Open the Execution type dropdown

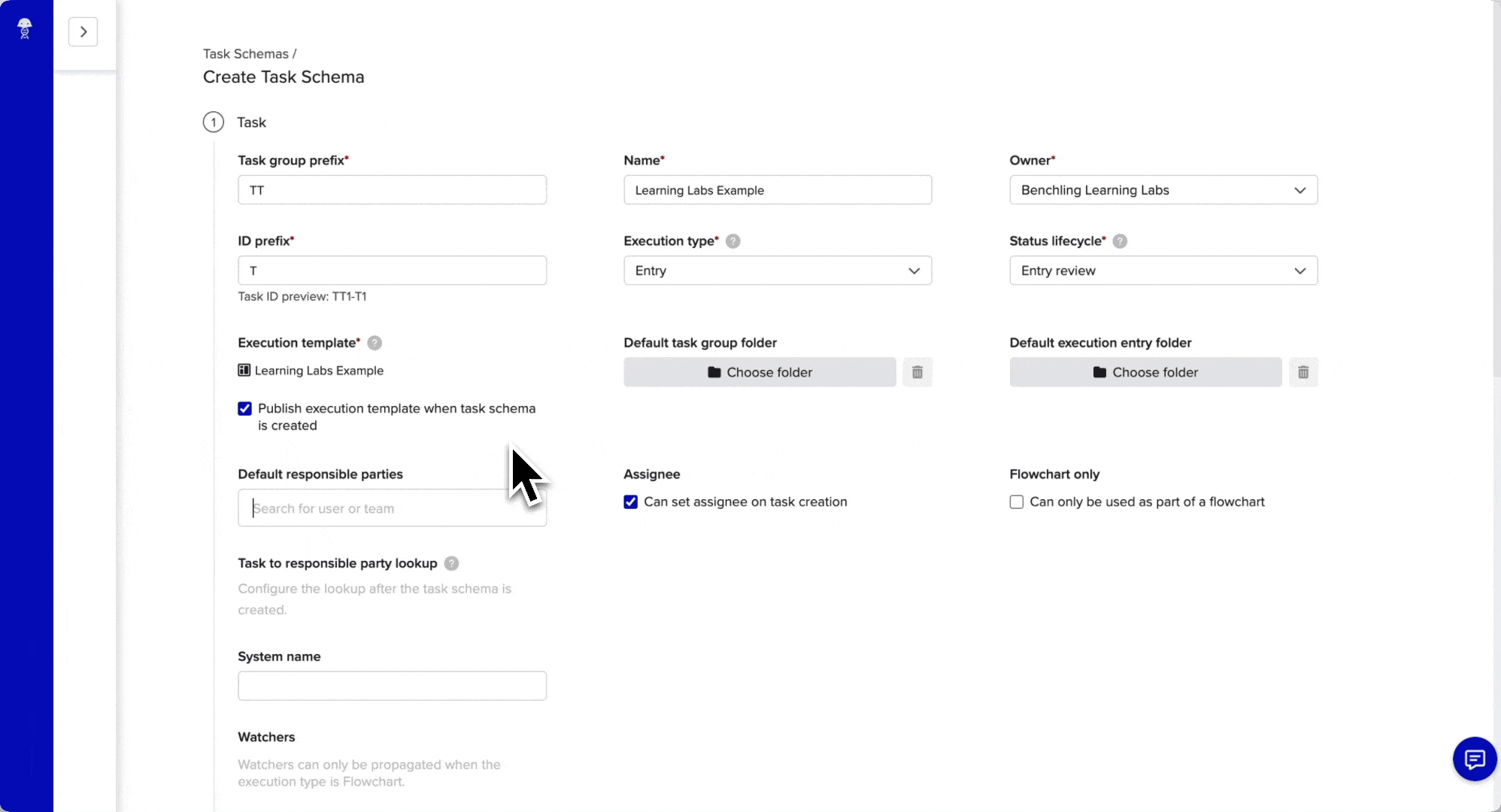(x=778, y=271)
